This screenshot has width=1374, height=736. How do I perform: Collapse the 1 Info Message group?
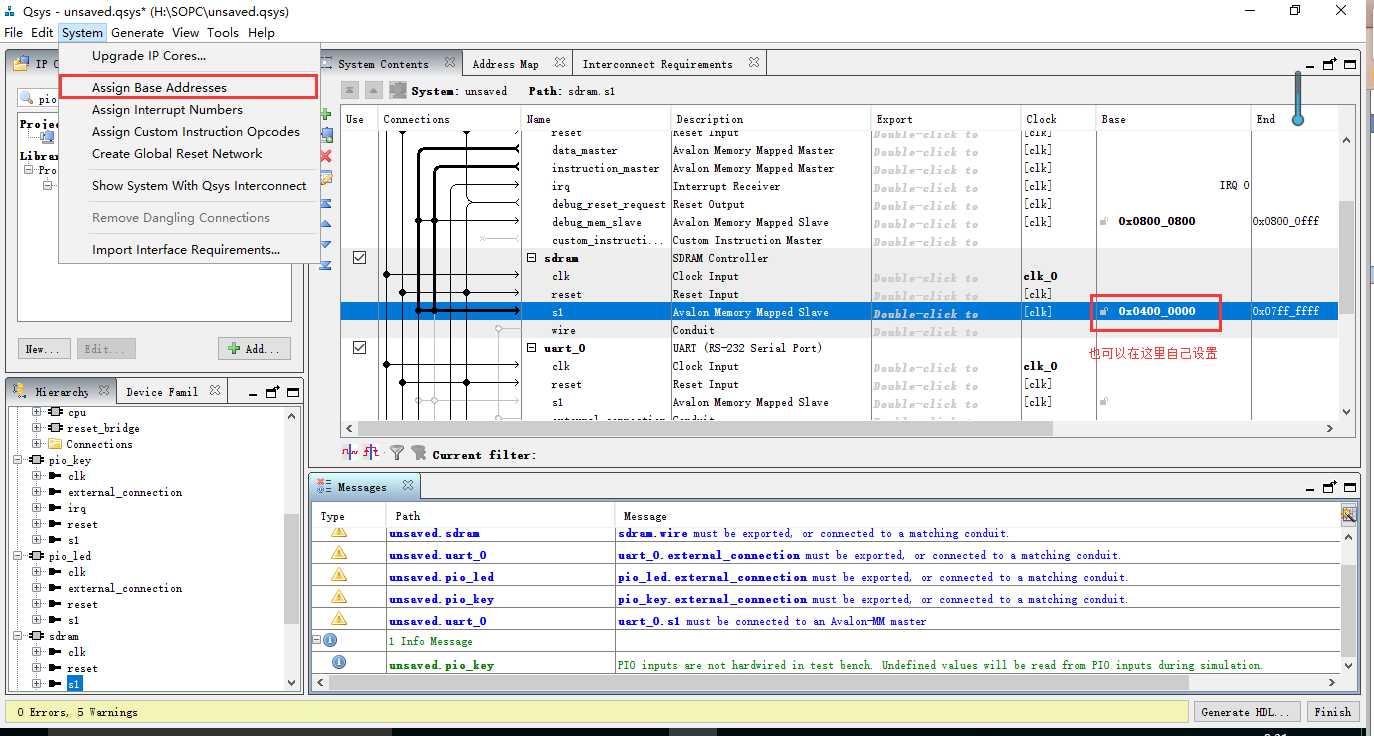click(x=317, y=640)
